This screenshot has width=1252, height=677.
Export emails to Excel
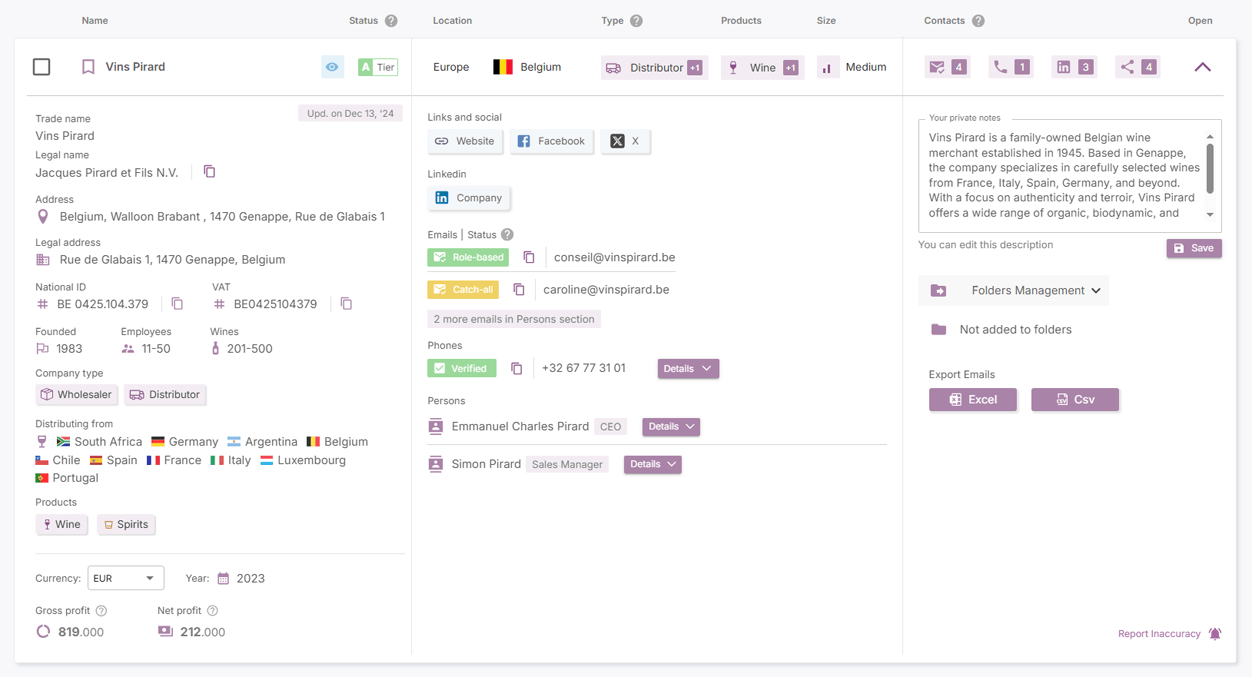tap(973, 399)
